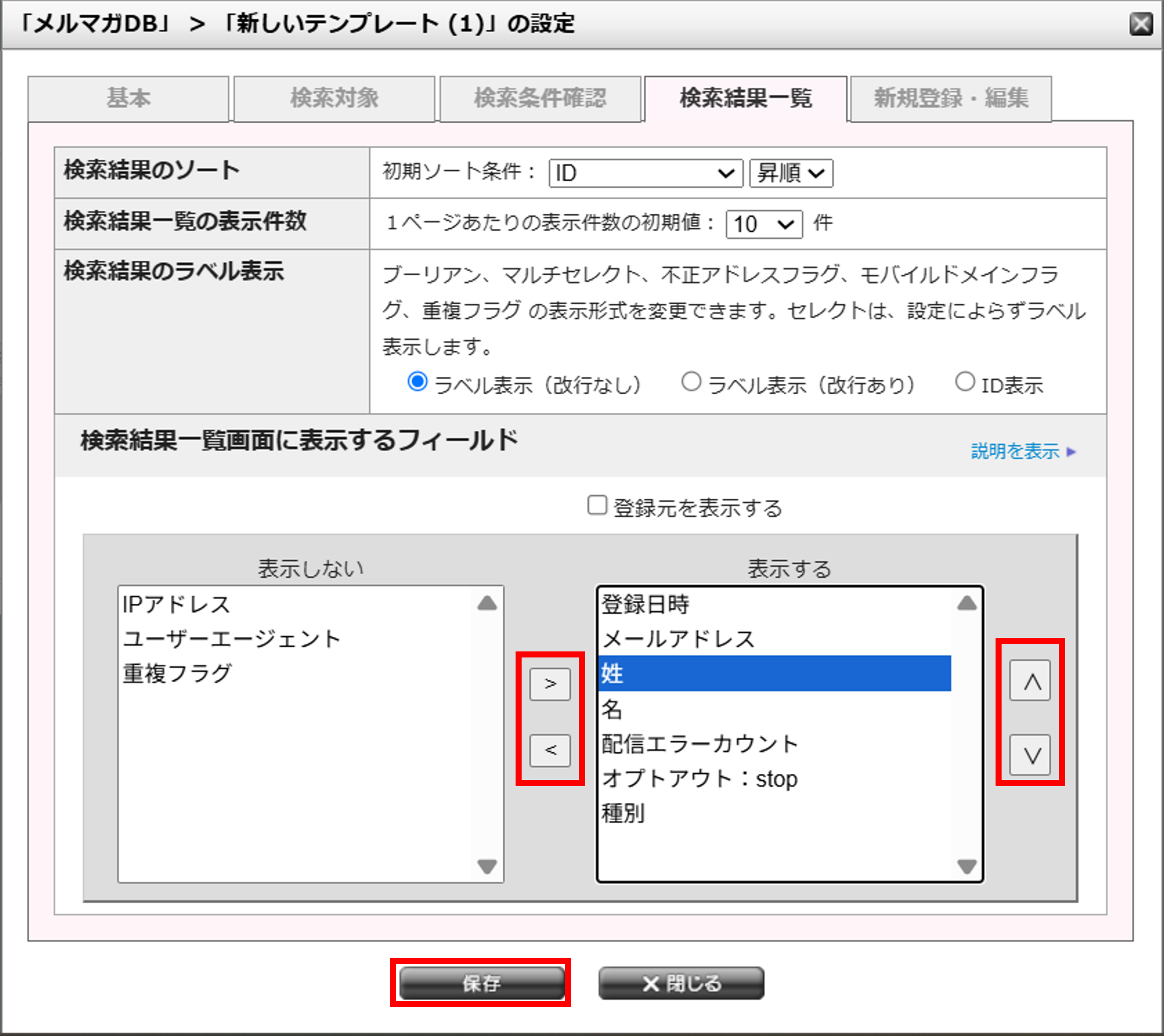The width and height of the screenshot is (1164, 1036).
Task: Click the move left (<) arrow button
Action: (x=549, y=750)
